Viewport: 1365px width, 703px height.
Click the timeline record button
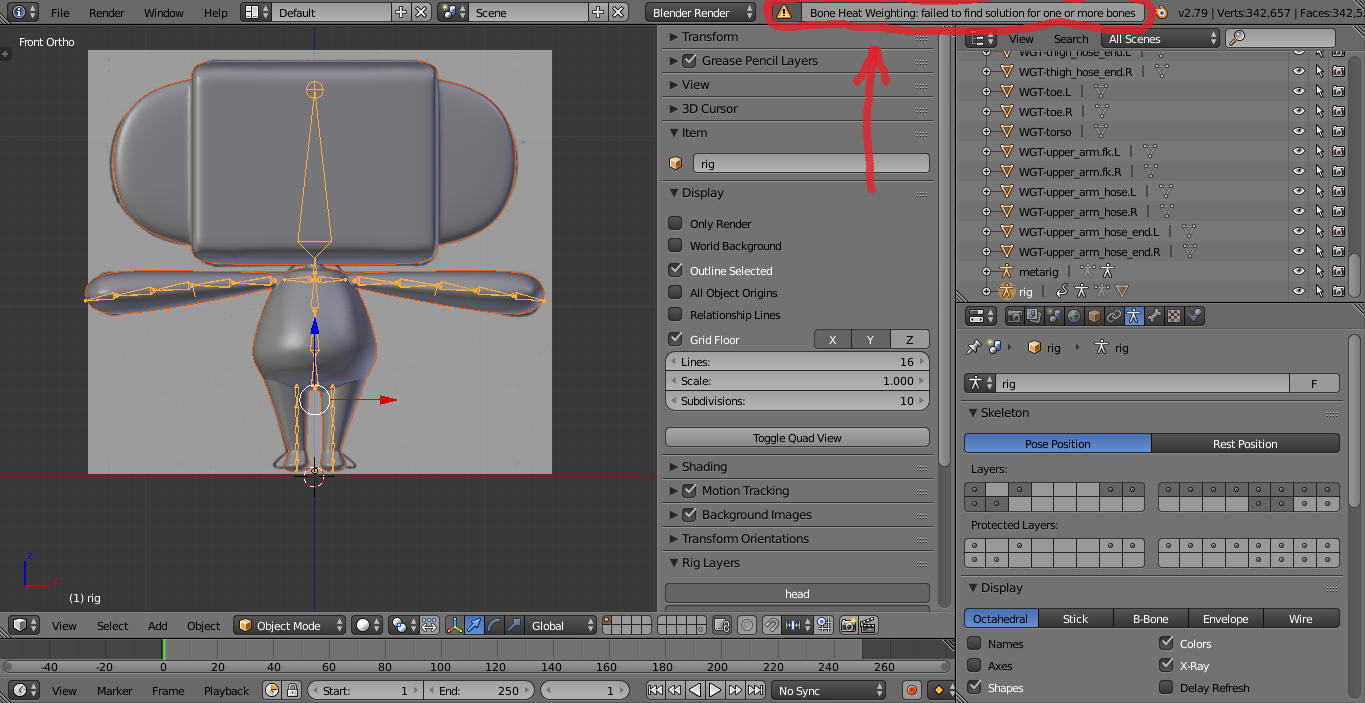click(912, 690)
